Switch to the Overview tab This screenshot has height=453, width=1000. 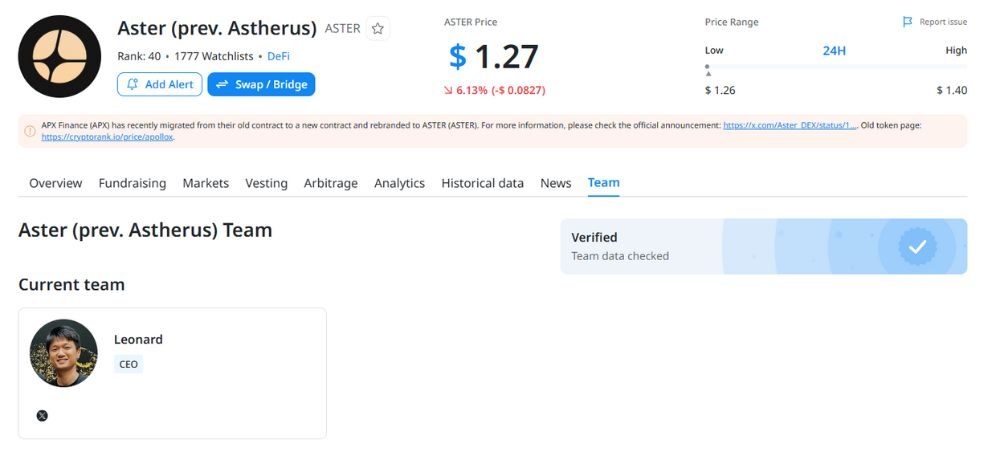(x=55, y=183)
